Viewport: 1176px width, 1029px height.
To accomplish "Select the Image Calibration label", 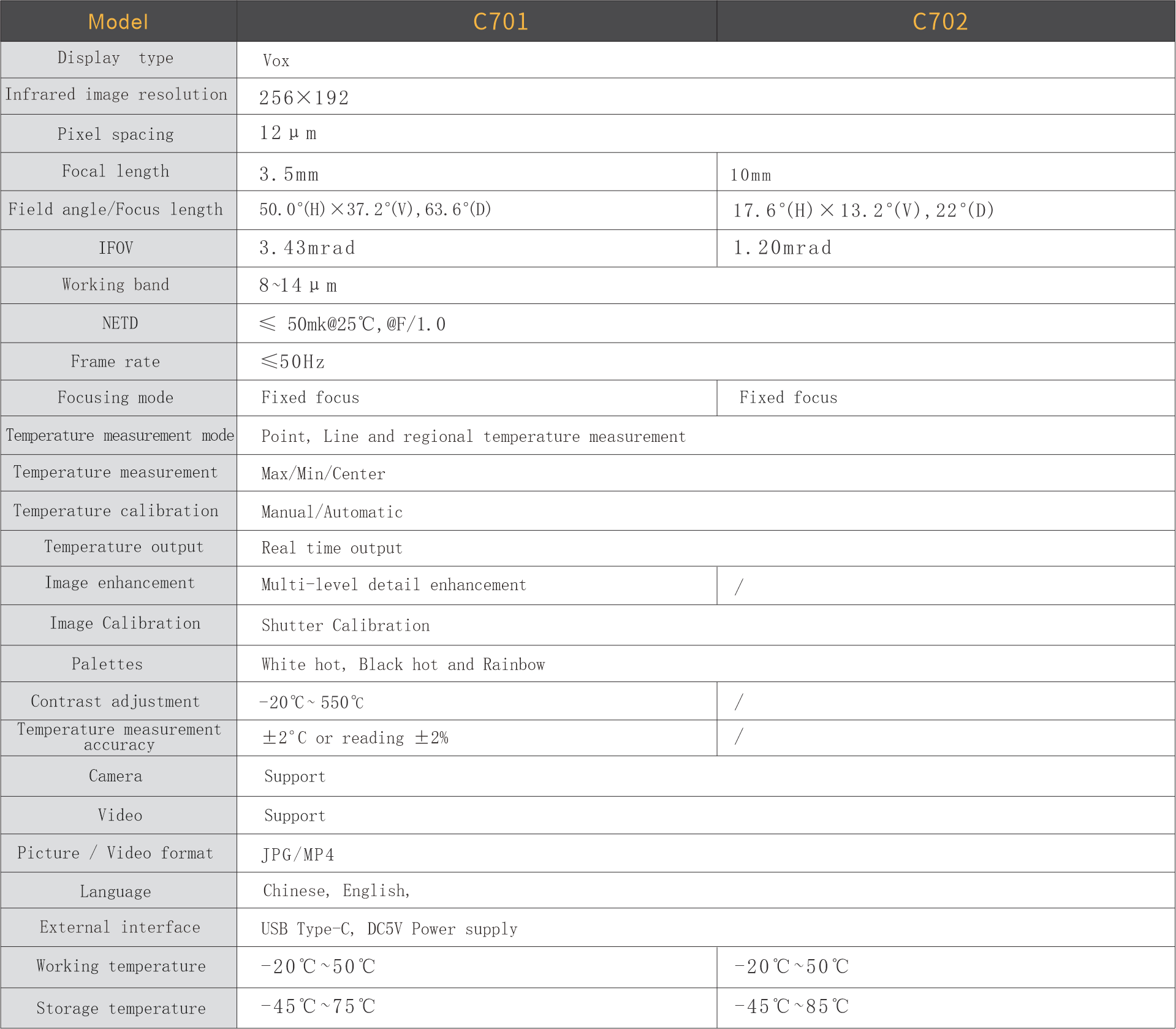I will point(125,623).
